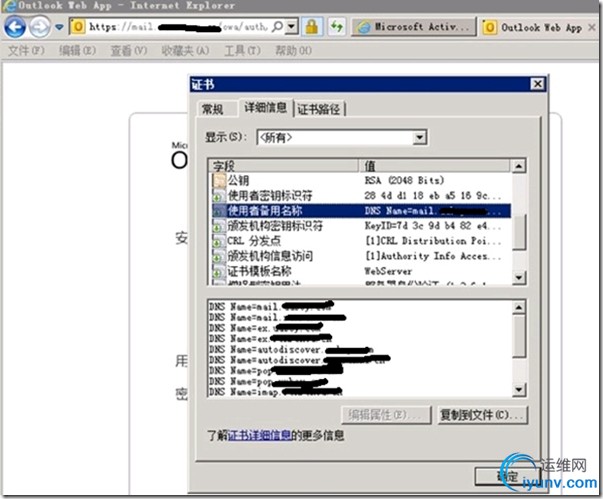Open the 帮助(H) menu

pos(293,50)
